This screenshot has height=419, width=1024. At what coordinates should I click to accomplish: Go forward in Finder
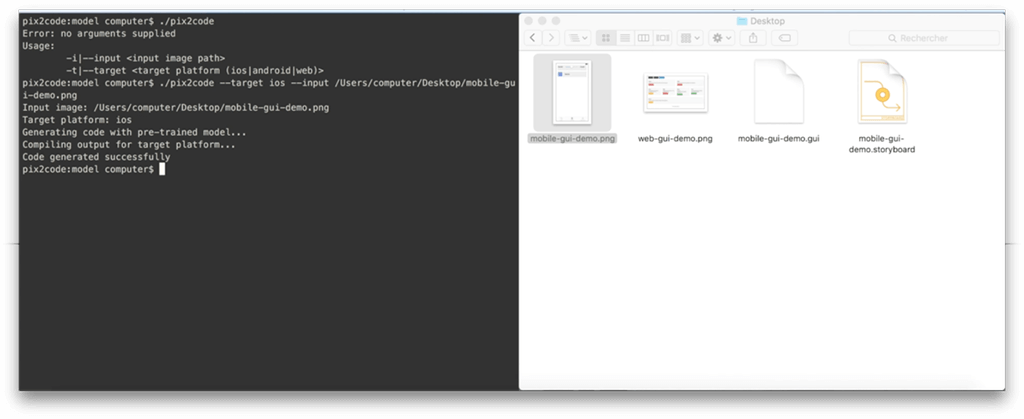pos(551,38)
